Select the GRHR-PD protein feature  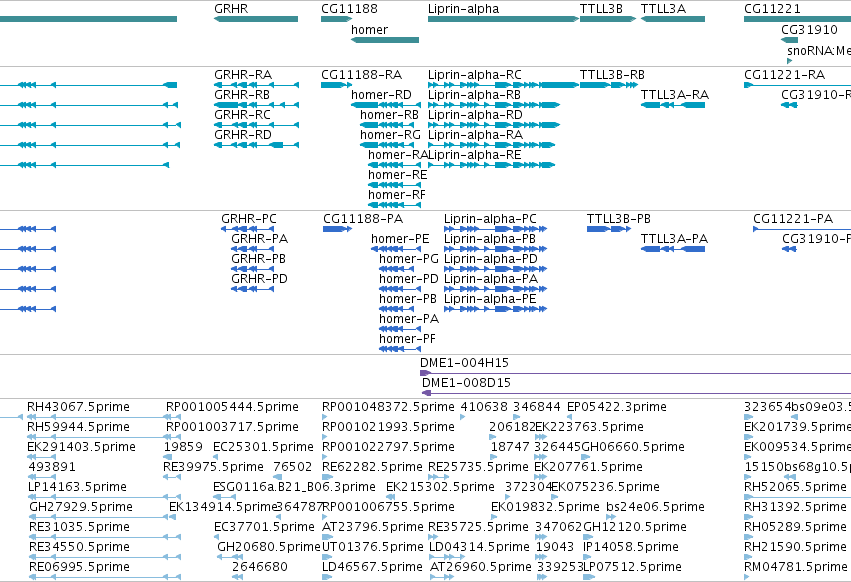tap(252, 289)
